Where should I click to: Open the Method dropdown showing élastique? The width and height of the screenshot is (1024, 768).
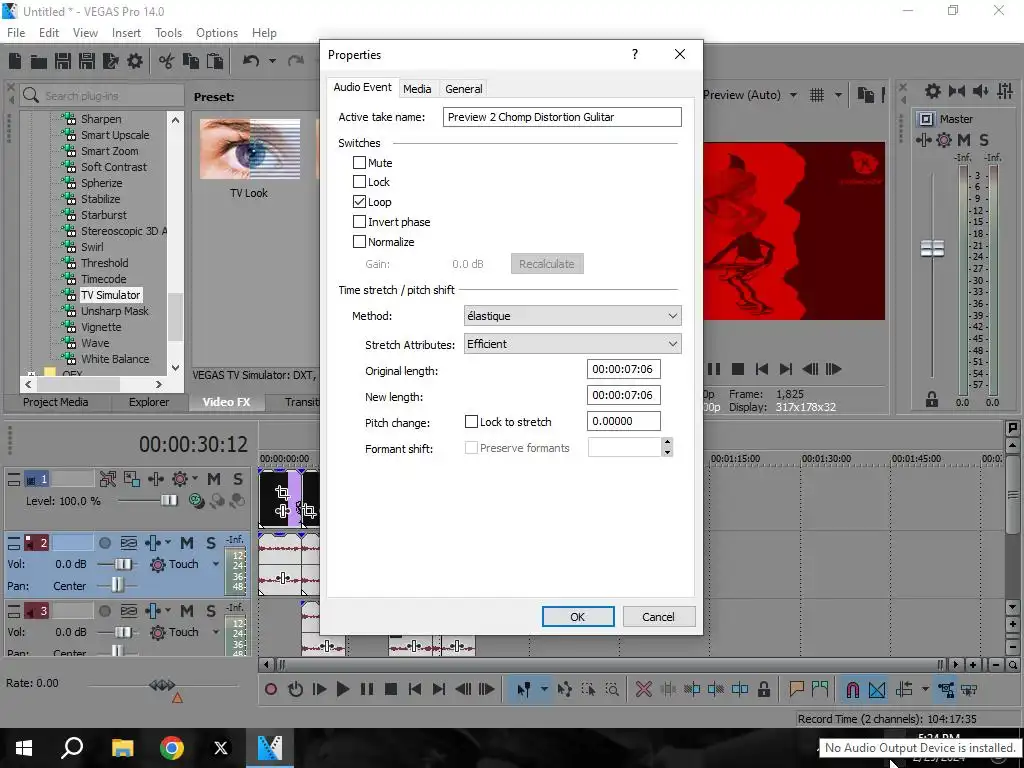(573, 316)
